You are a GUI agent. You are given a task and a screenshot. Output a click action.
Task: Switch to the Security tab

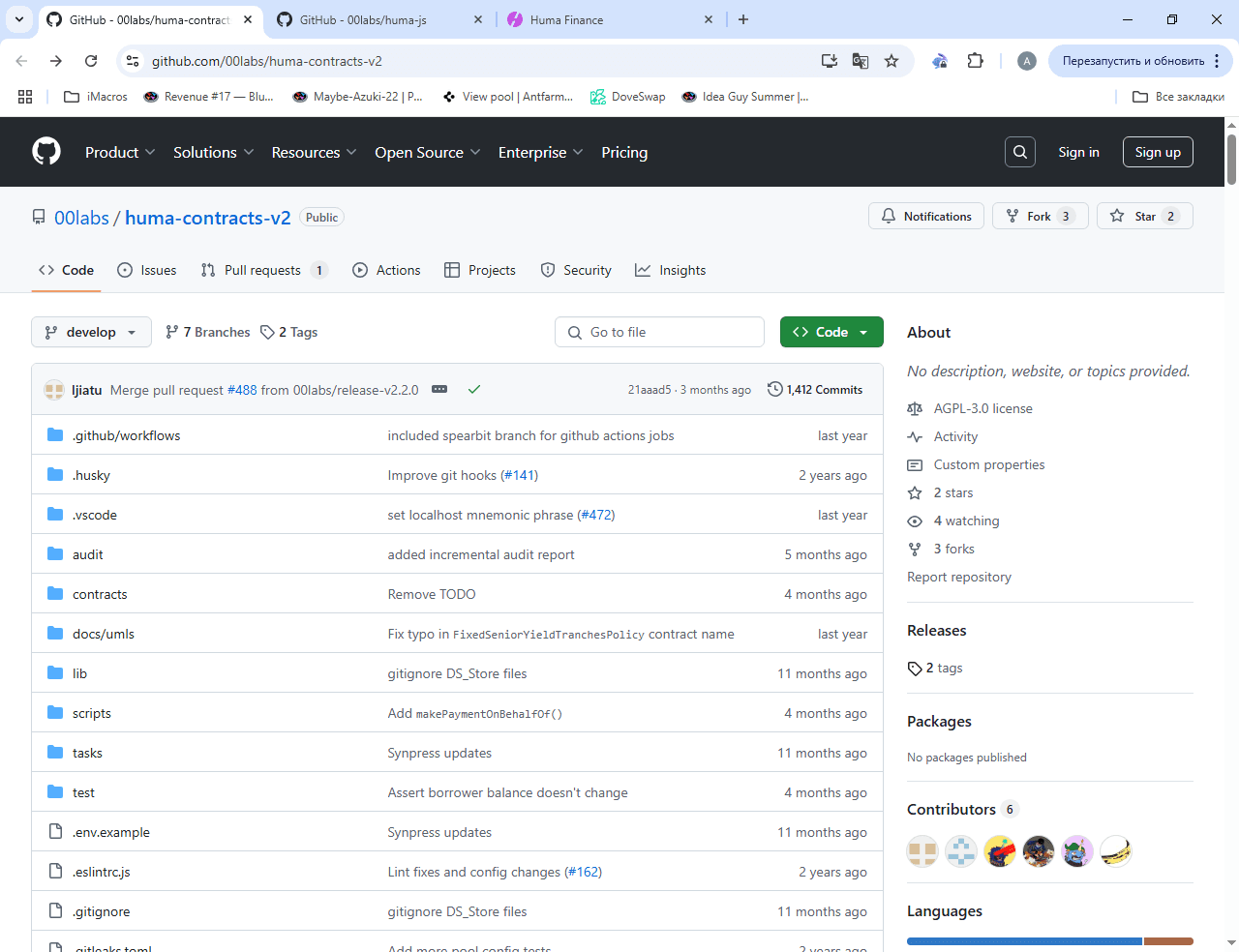(576, 270)
